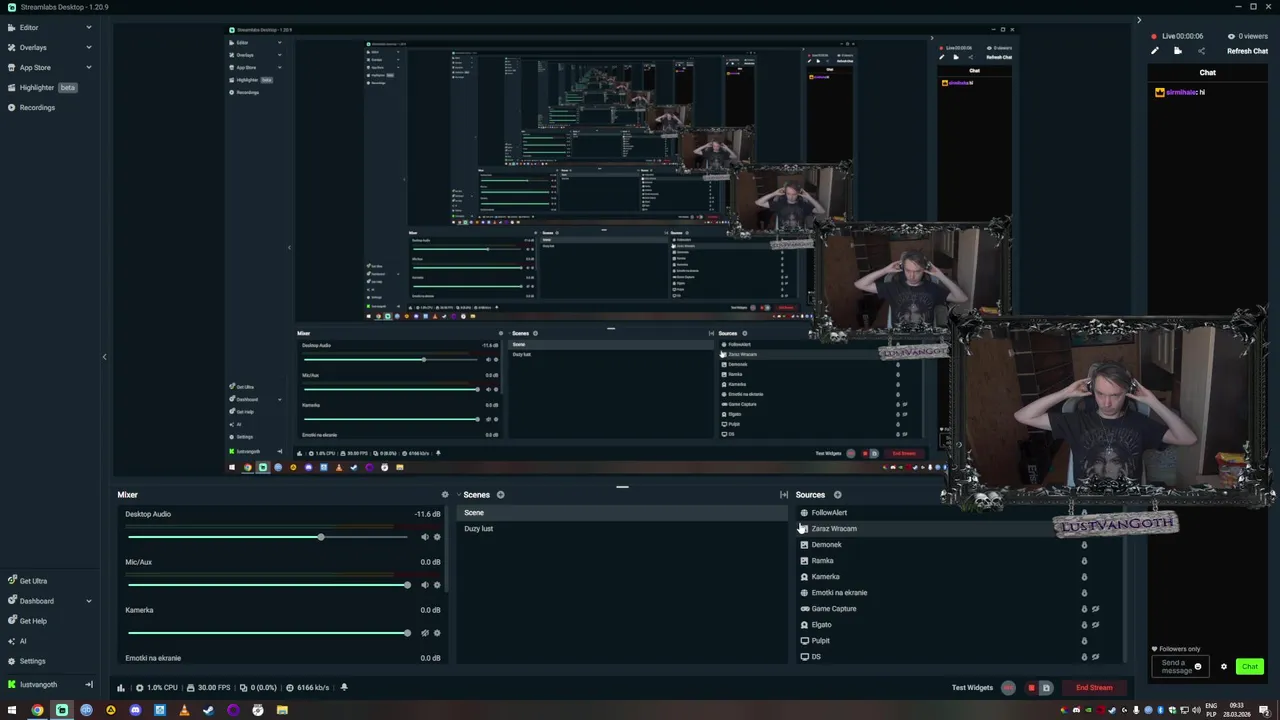The image size is (1280, 720).
Task: Open Desktop Audio source settings gear
Action: [x=437, y=537]
